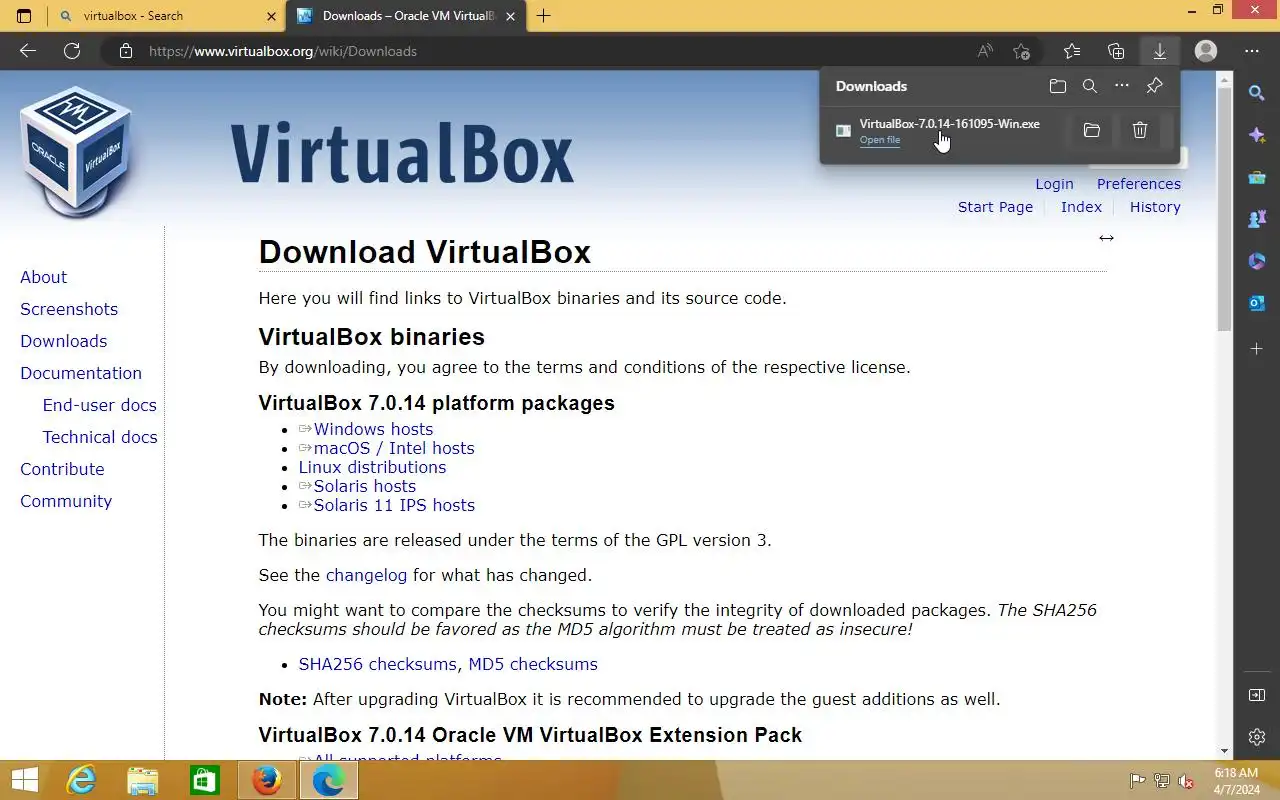Viewport: 1280px width, 800px height.
Task: Open Outlook icon in sidebar
Action: click(x=1257, y=303)
